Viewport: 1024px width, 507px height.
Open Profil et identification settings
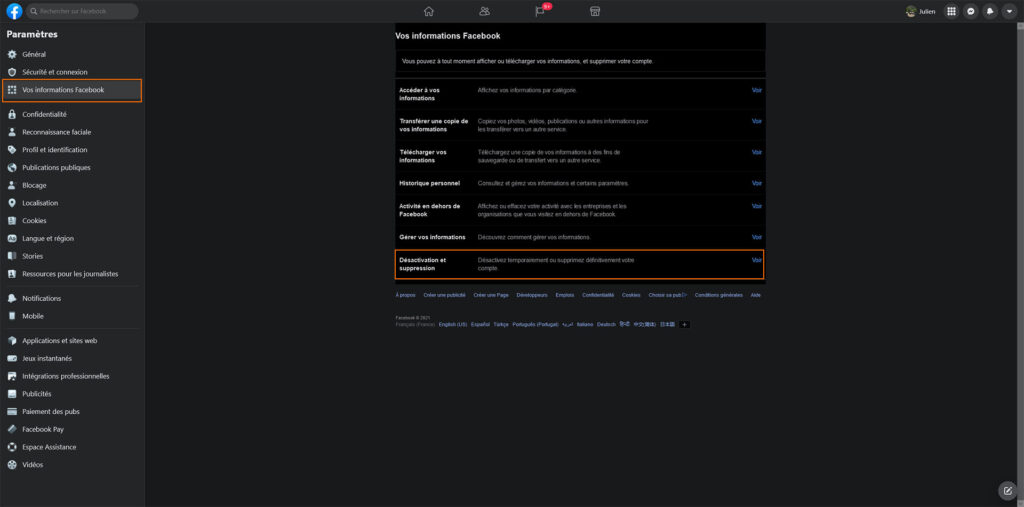click(x=72, y=150)
